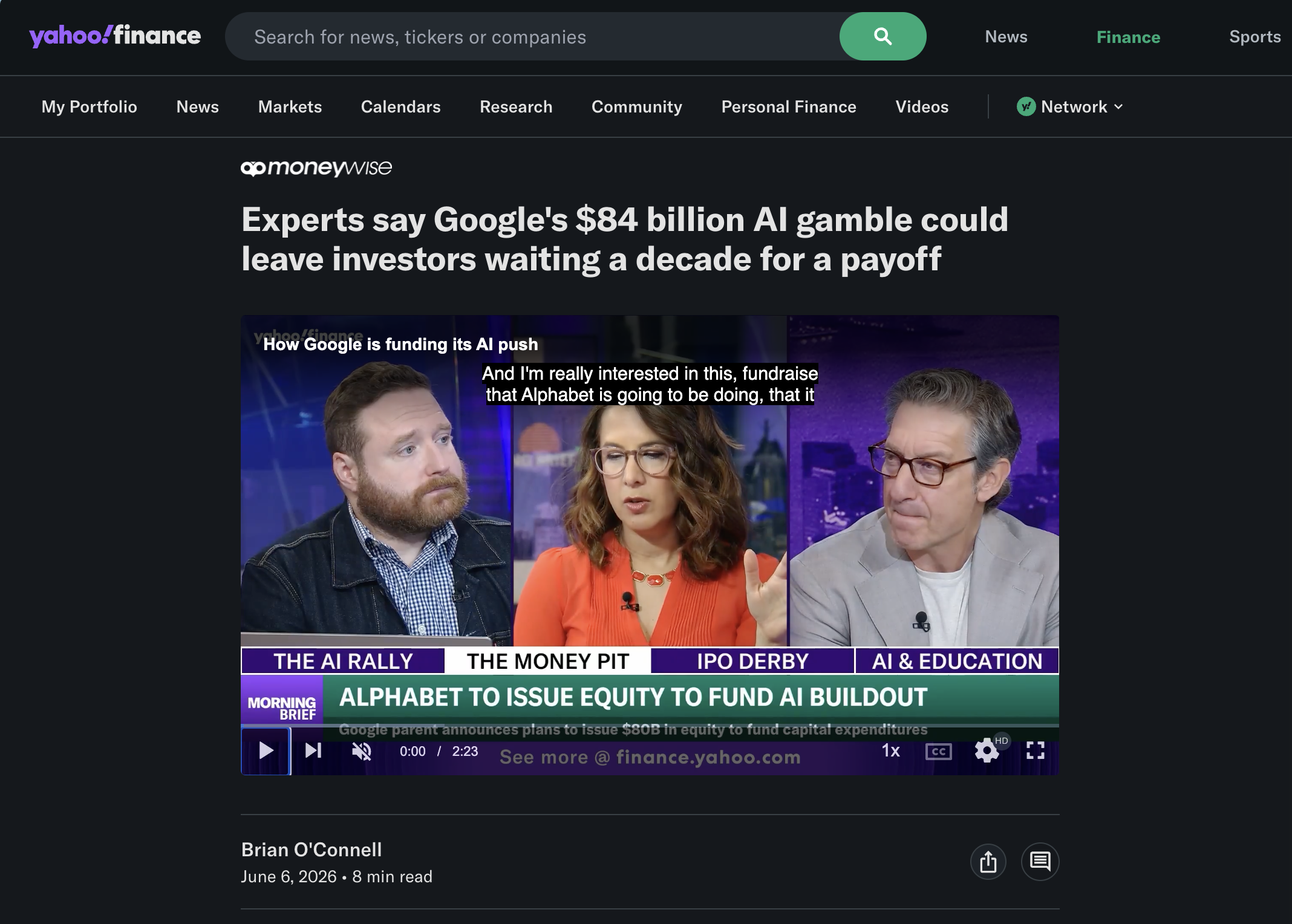Open the top News link

(x=1006, y=37)
